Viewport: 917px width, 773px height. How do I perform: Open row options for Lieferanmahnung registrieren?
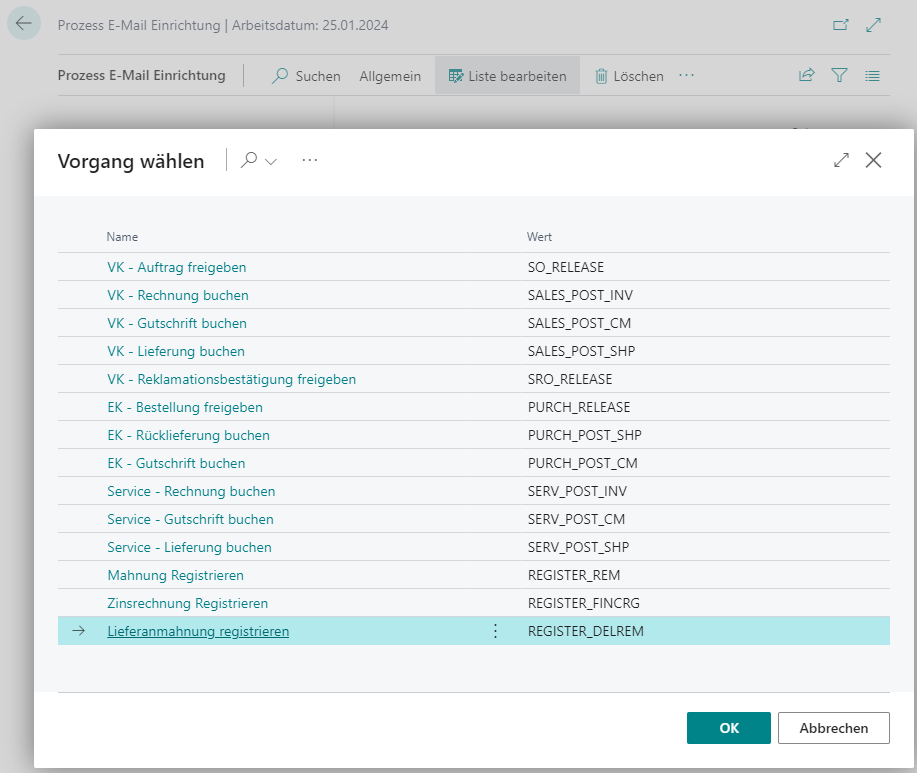pyautogui.click(x=494, y=631)
